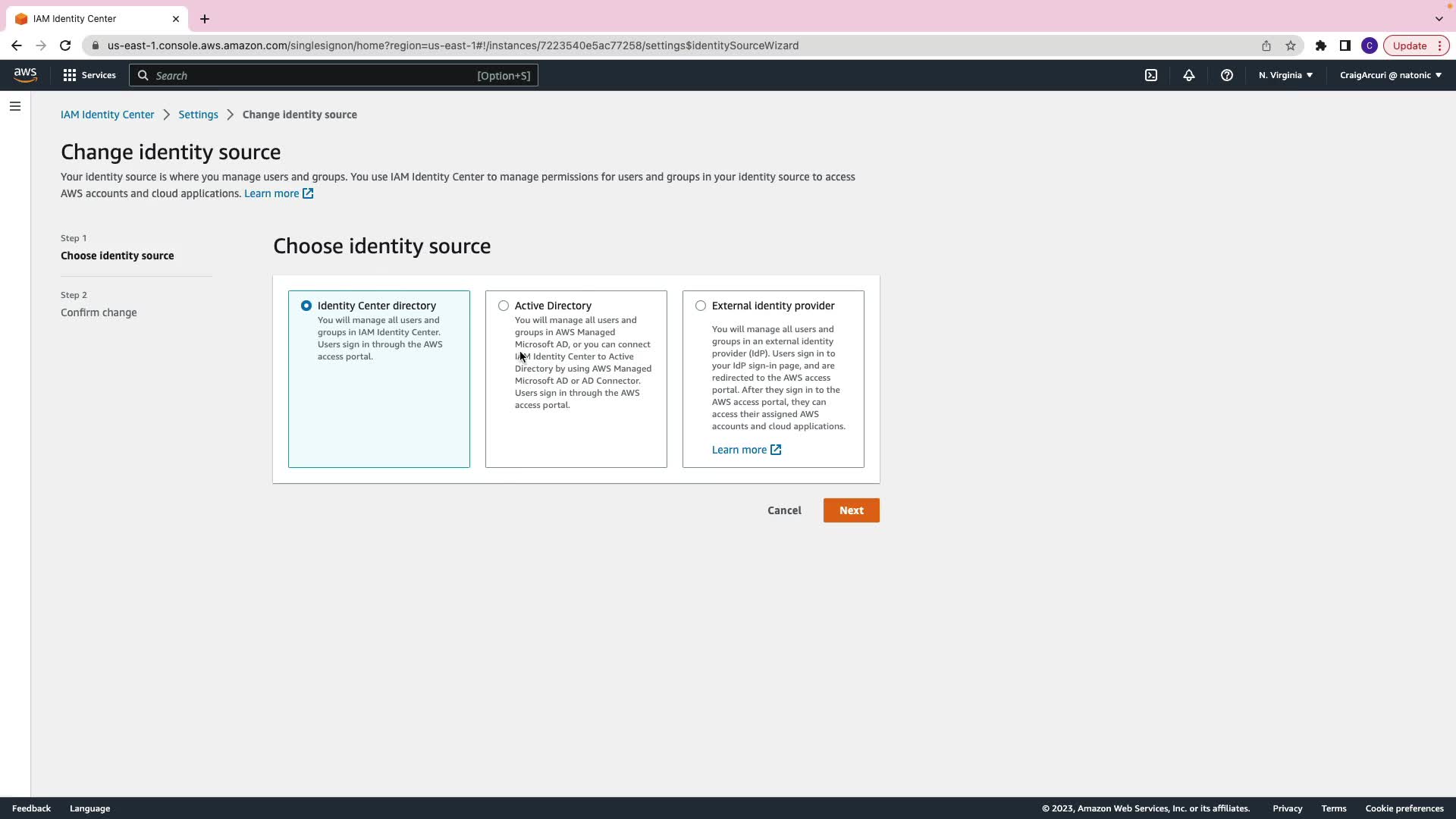Screen dimensions: 1456x819
Task: Open the notifications bell icon
Action: pyautogui.click(x=1189, y=75)
